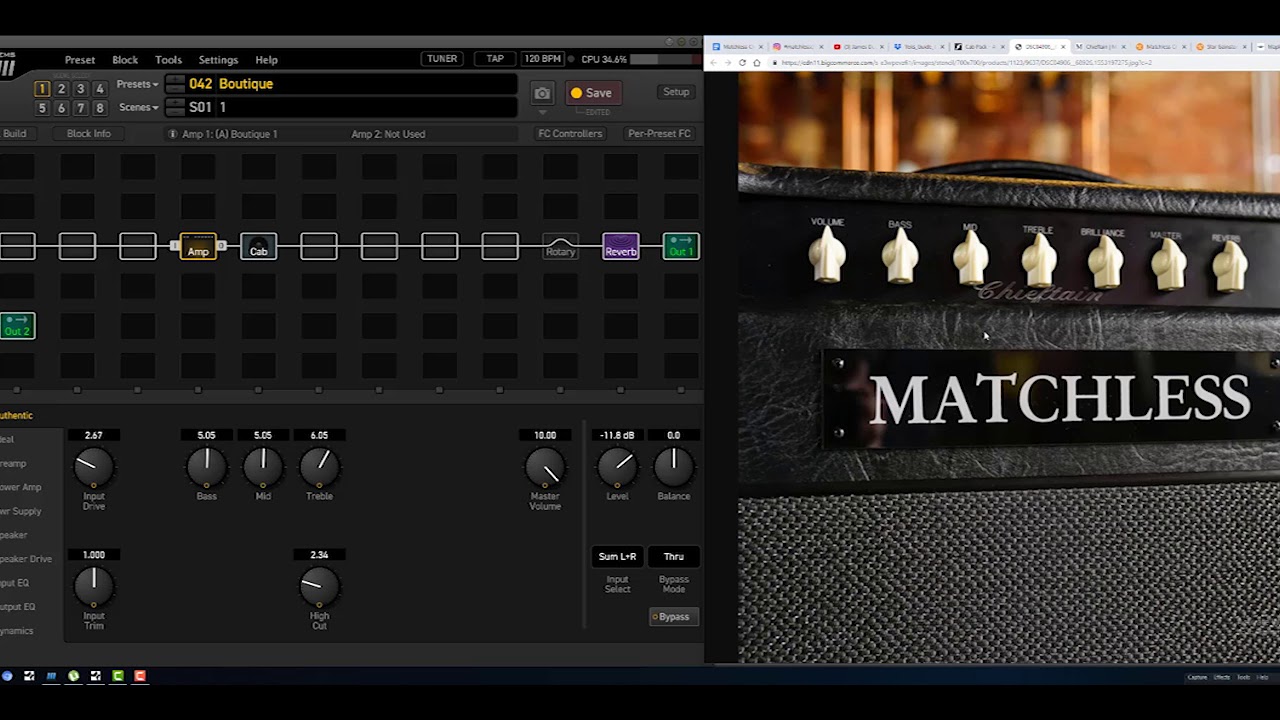Expand the arrow below the camera icon
The height and width of the screenshot is (720, 1280).
(x=542, y=112)
